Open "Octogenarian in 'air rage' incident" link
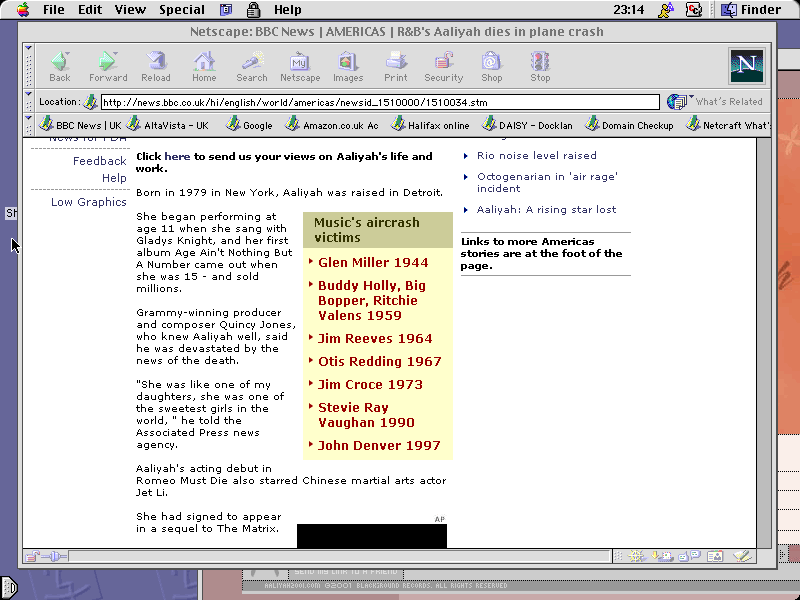The width and height of the screenshot is (800, 600). 547,183
